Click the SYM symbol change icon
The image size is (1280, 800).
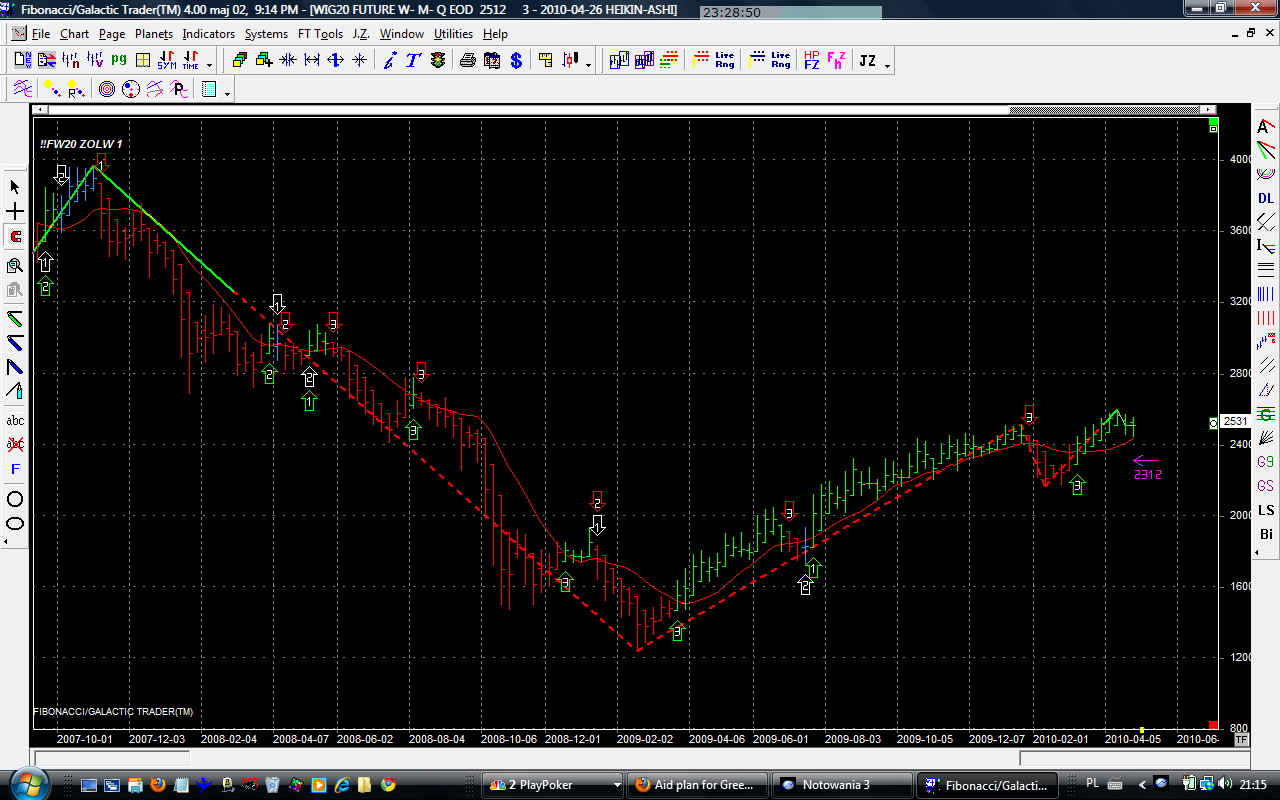point(166,61)
